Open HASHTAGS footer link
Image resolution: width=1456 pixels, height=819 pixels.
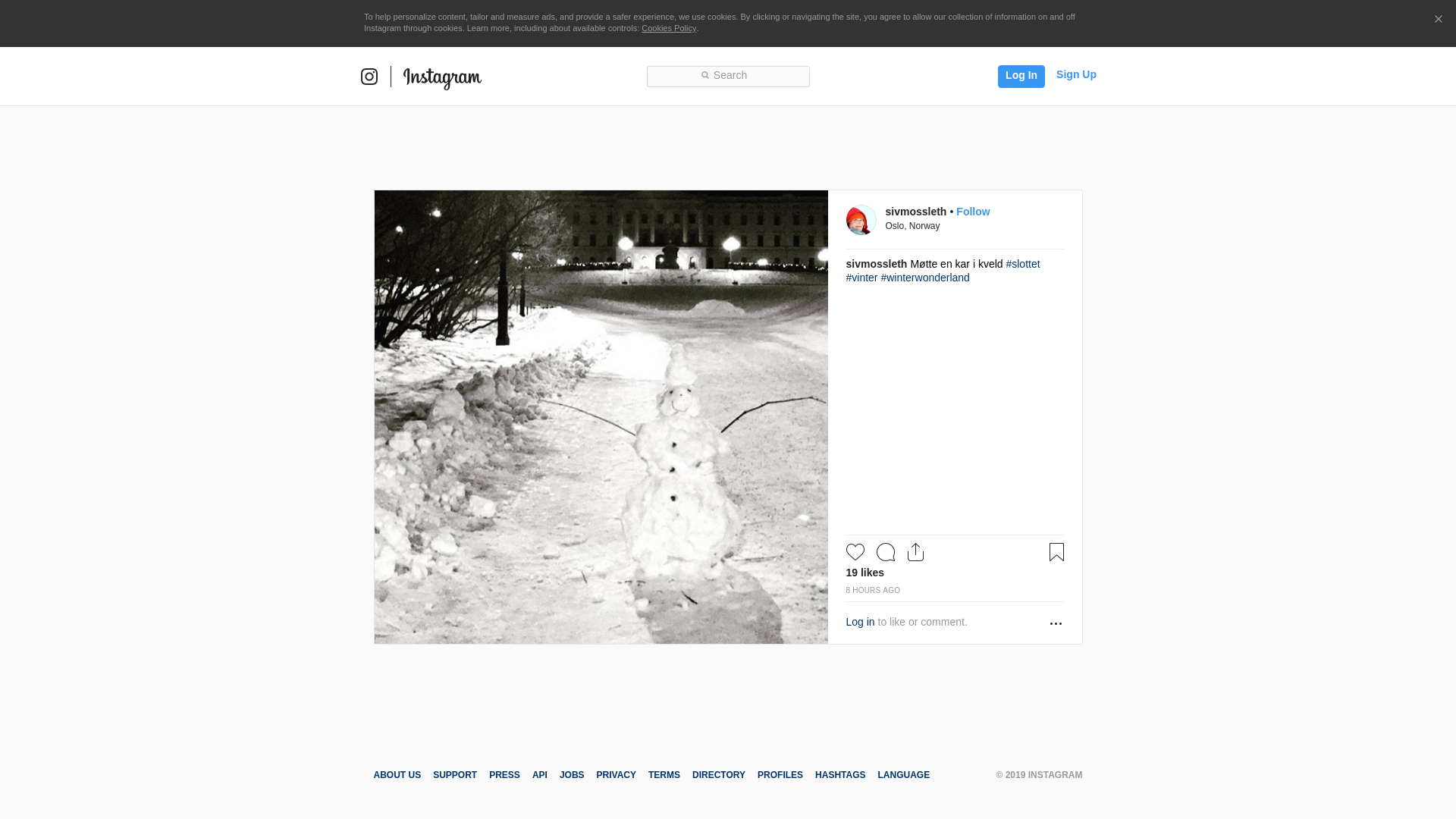tap(840, 775)
